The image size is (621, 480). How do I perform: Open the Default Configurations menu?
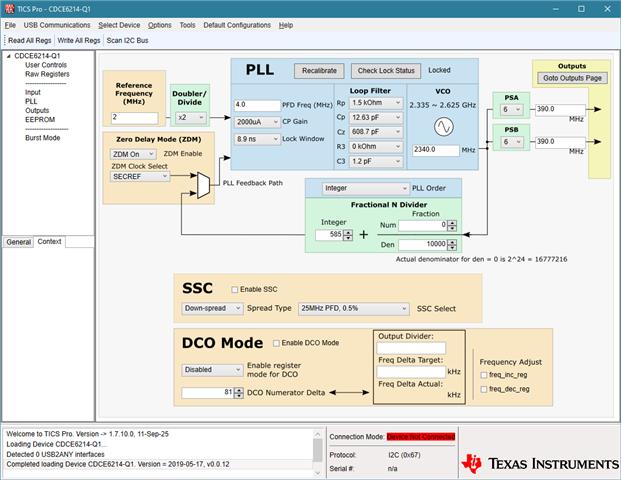pyautogui.click(x=237, y=25)
